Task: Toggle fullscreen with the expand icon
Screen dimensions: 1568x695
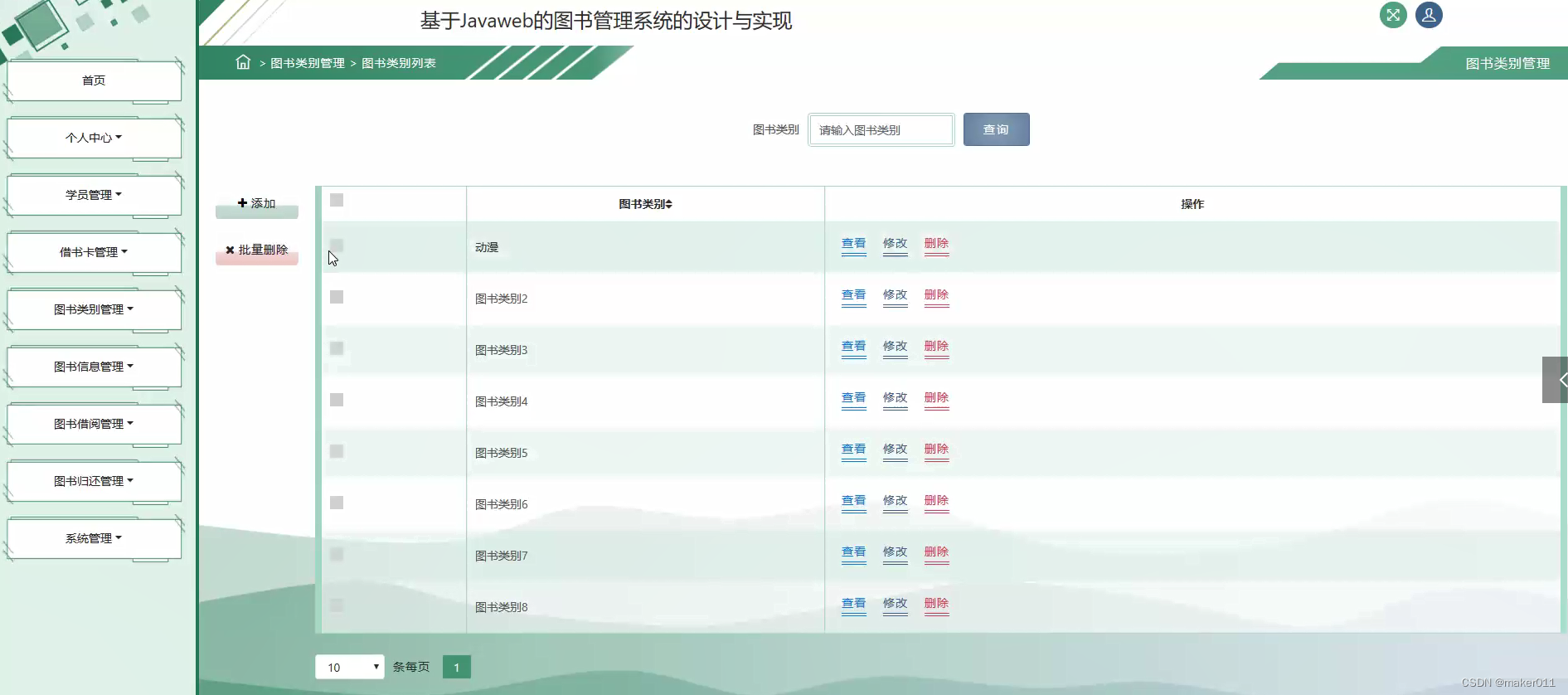Action: (x=1393, y=15)
